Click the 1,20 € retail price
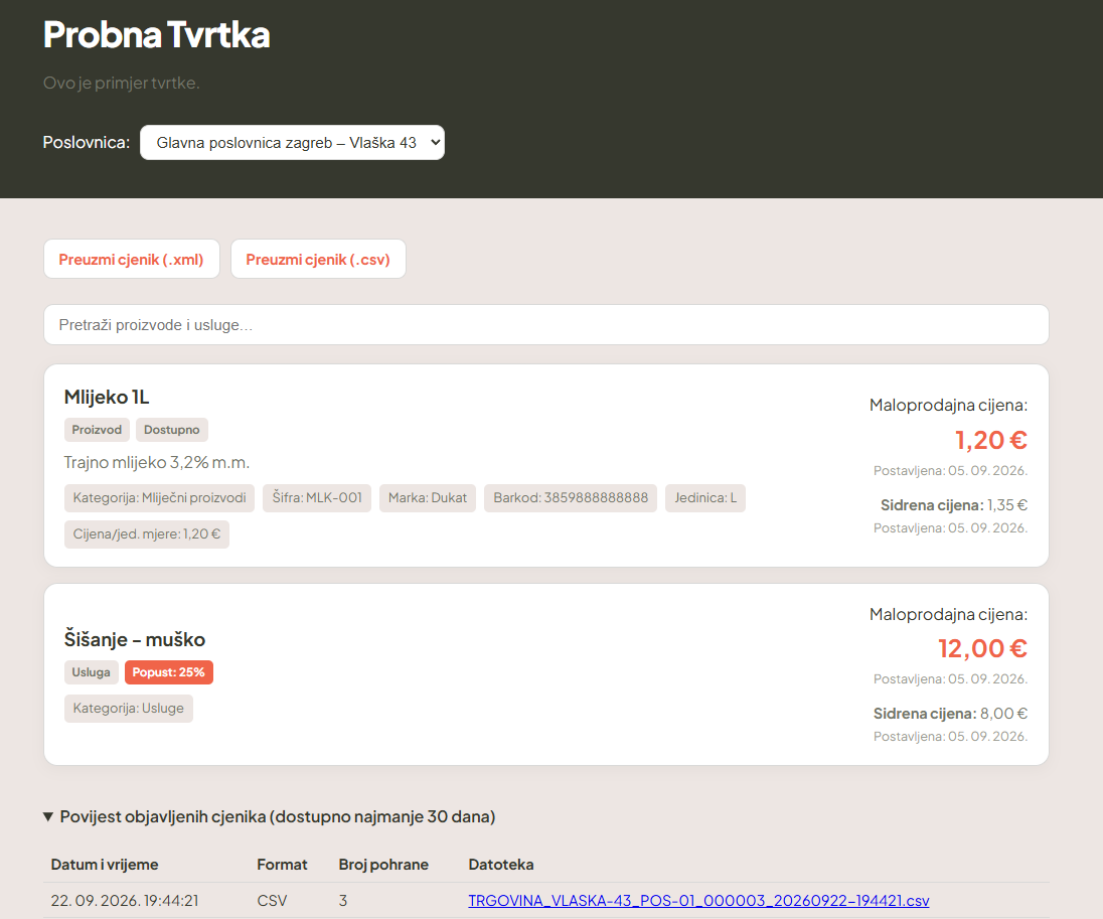The height and width of the screenshot is (919, 1103). click(x=990, y=440)
